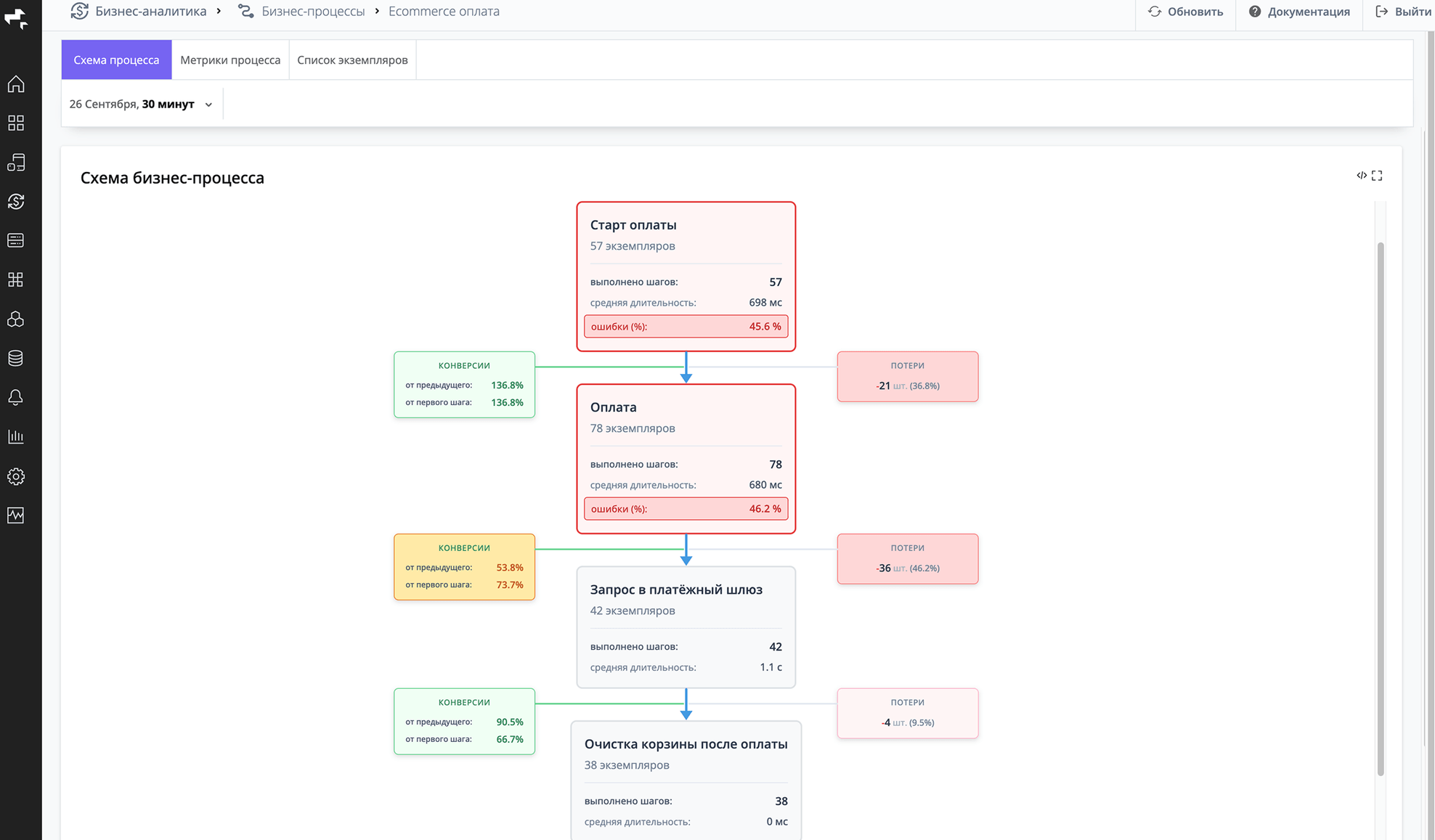Click the Бизнес-процессы breadcrumb icon
Viewport: 1435px width, 840px height.
[246, 12]
